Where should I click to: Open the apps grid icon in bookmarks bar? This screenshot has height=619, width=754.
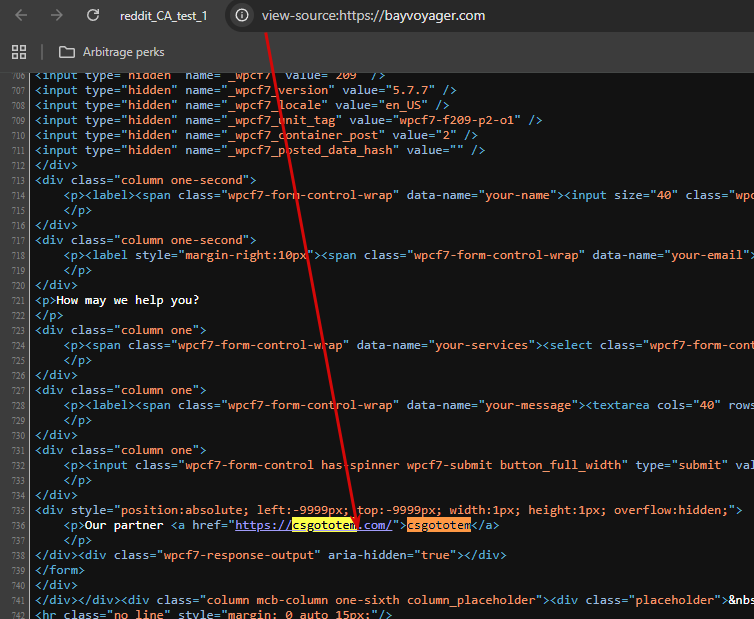coord(19,52)
